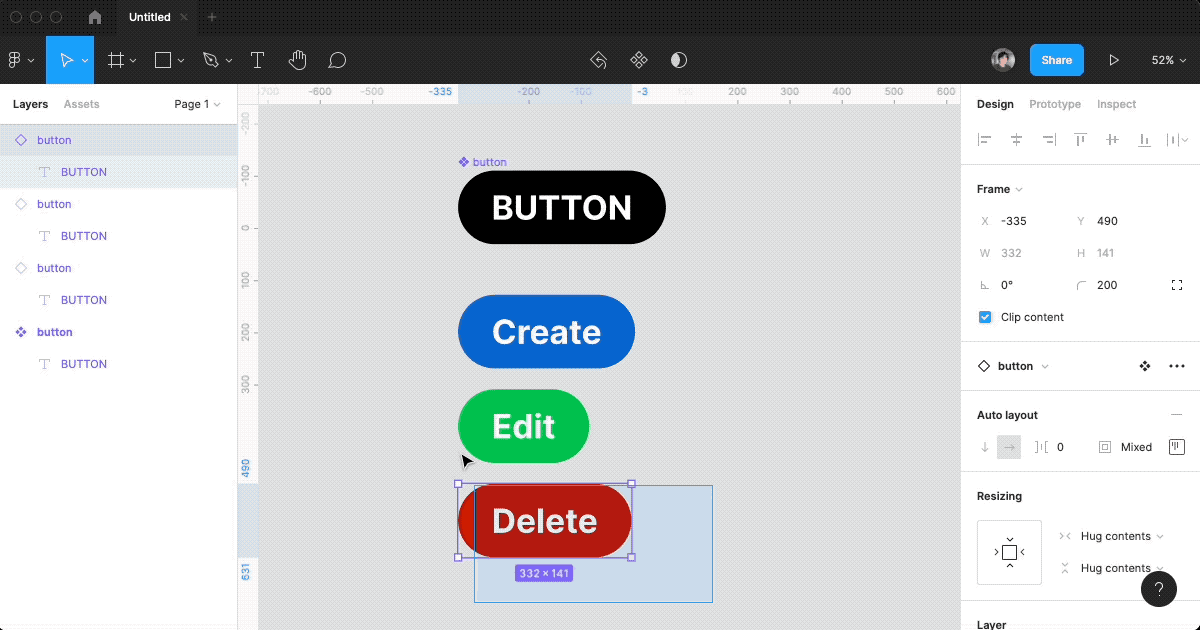Click the Share button
The width and height of the screenshot is (1200, 630).
(x=1056, y=60)
